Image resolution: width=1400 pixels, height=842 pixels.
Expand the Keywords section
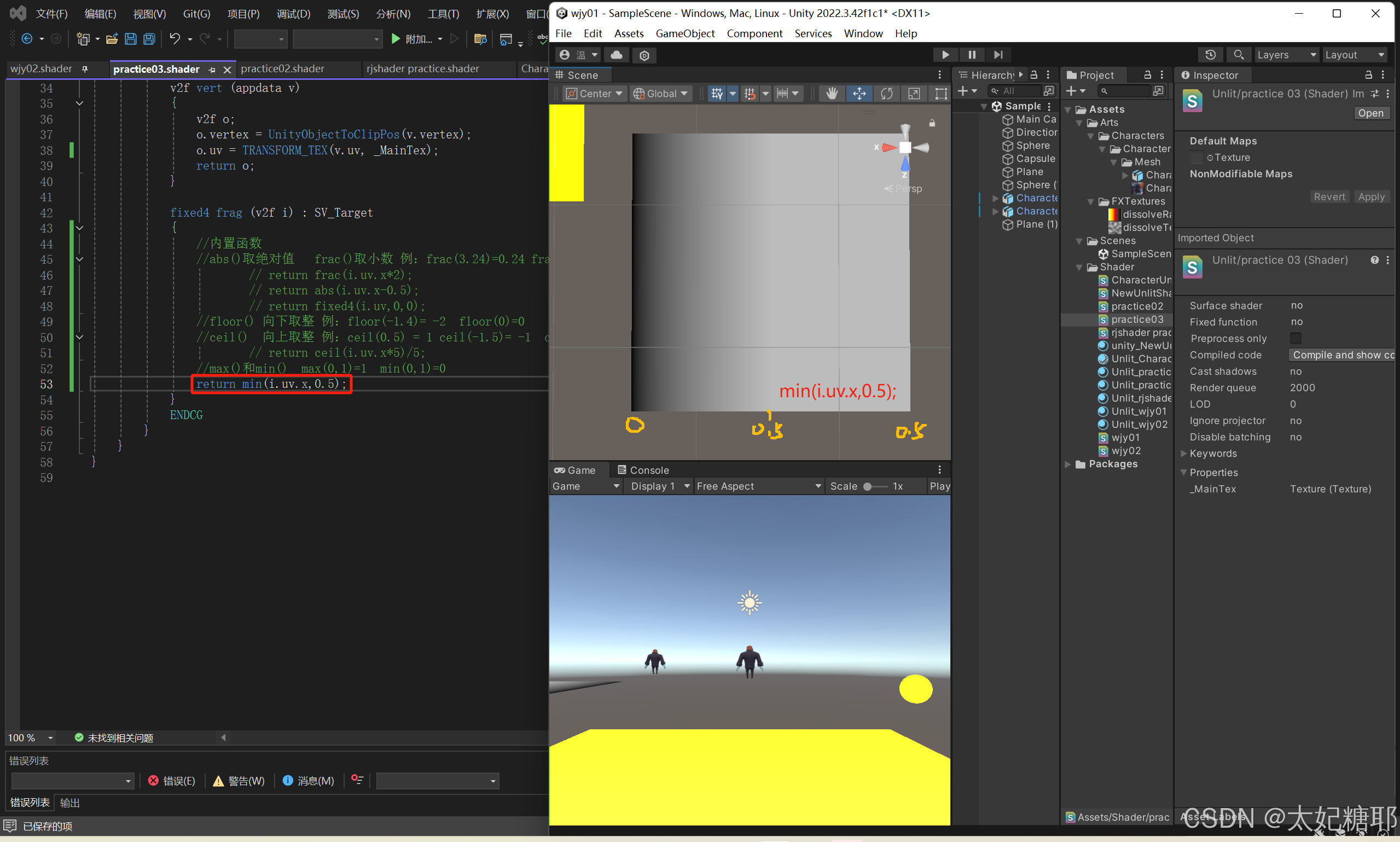click(1184, 454)
